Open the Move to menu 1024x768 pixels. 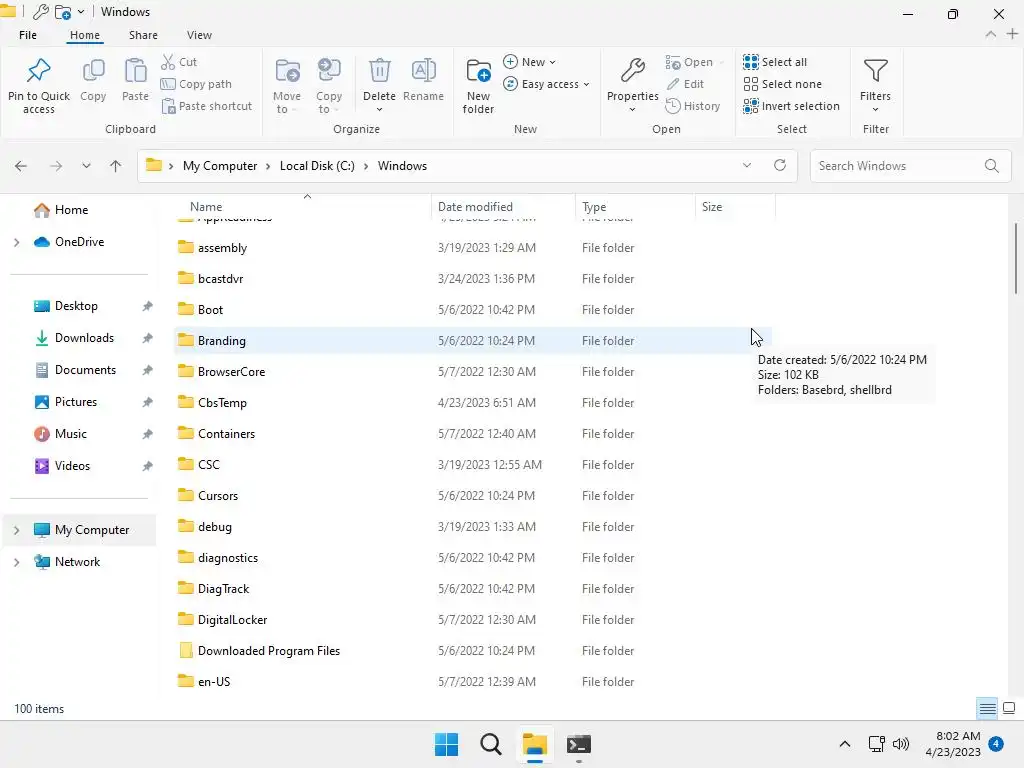(287, 85)
